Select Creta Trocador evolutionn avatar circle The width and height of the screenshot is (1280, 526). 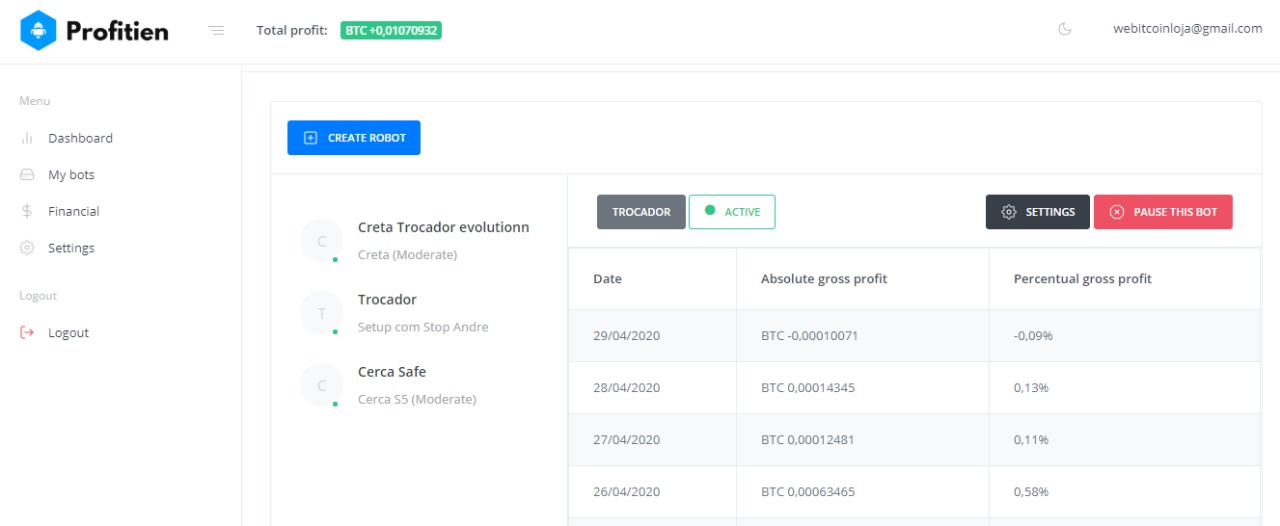point(321,241)
